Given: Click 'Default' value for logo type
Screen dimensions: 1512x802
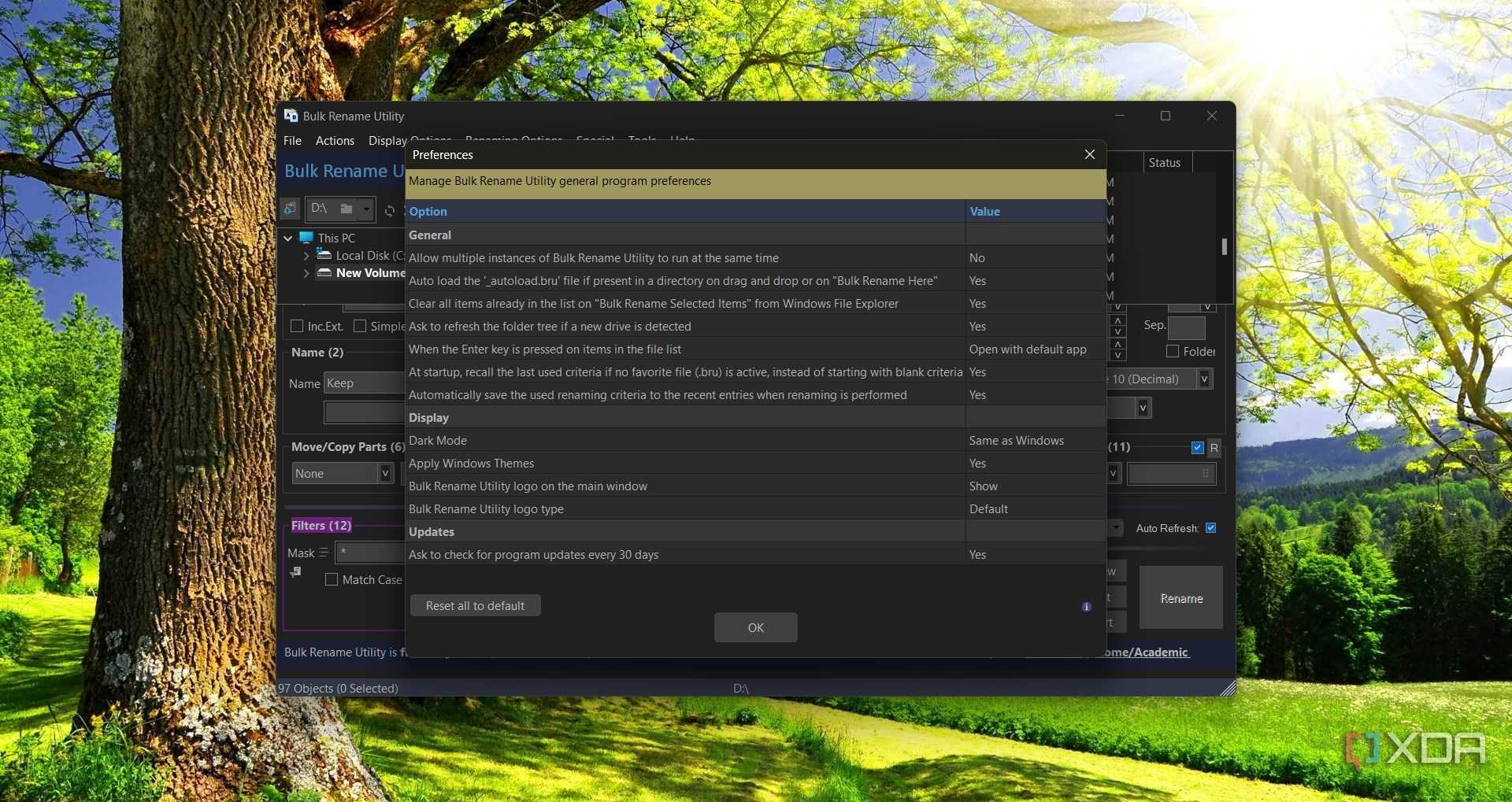Looking at the screenshot, I should point(988,508).
